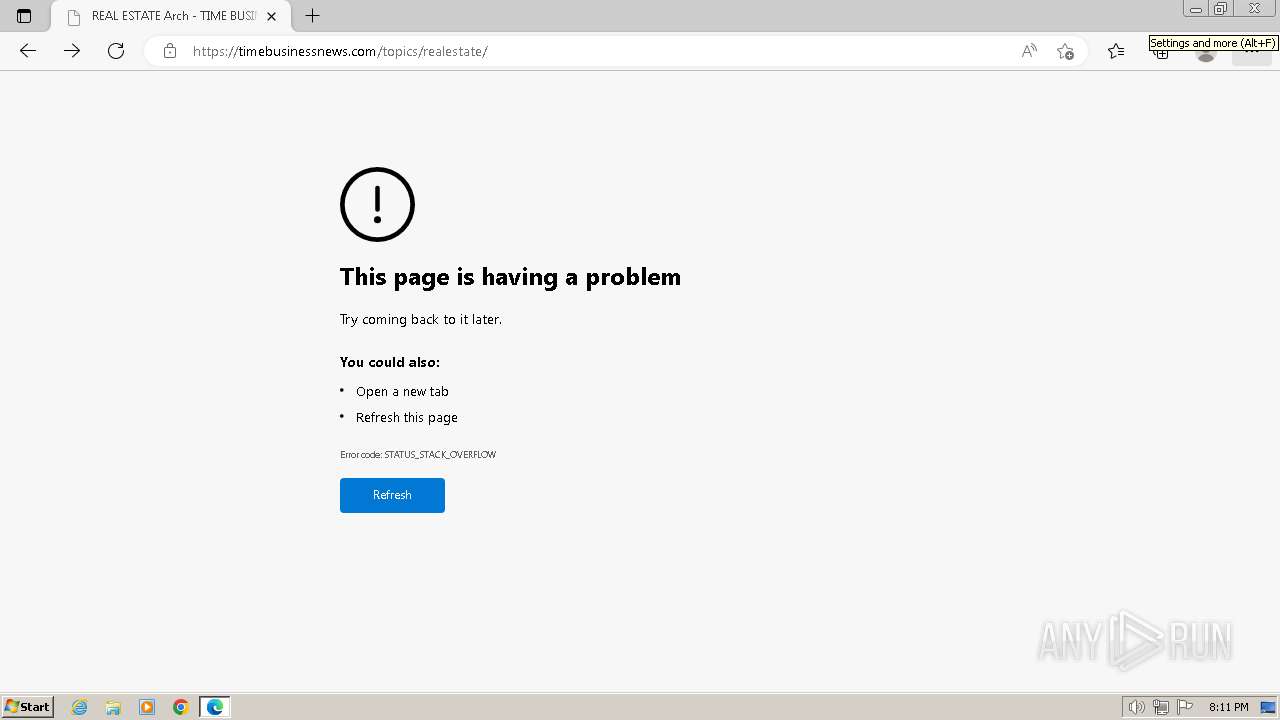Click the Refresh button on error page
Screen dimensions: 1280x720
(392, 495)
